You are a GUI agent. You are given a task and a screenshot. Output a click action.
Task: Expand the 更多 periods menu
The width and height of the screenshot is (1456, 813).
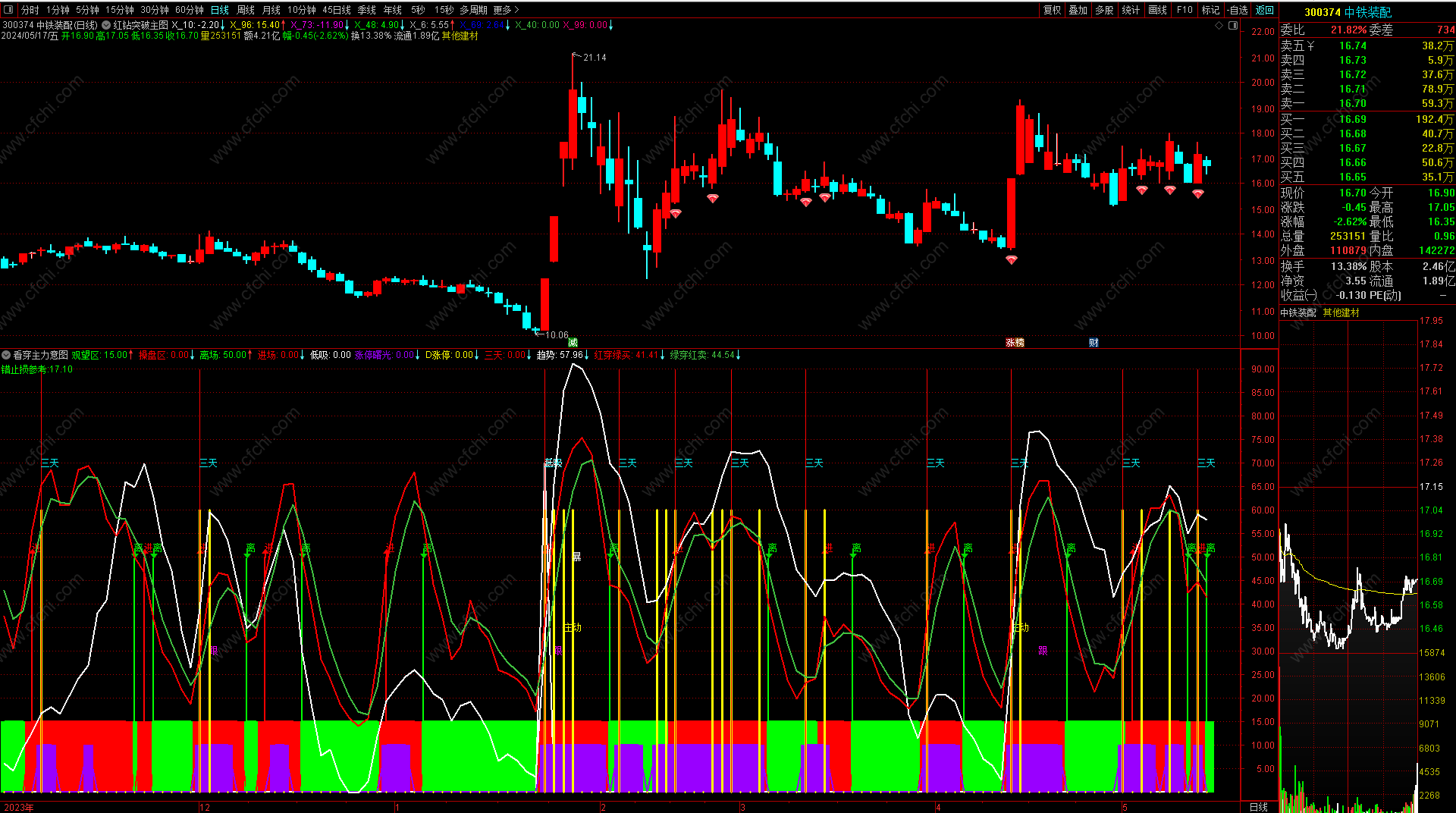pos(506,10)
